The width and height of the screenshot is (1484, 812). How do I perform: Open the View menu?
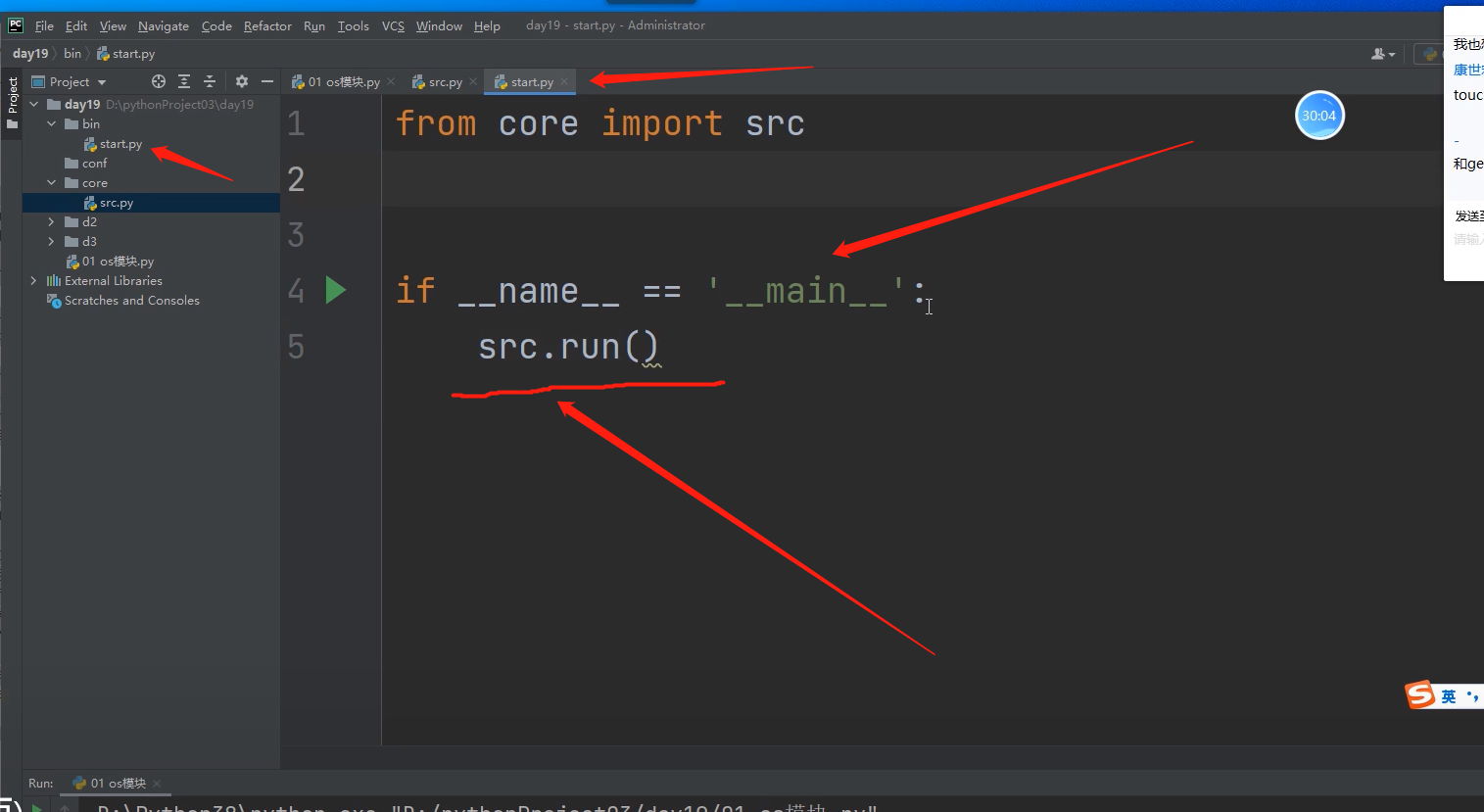tap(113, 25)
